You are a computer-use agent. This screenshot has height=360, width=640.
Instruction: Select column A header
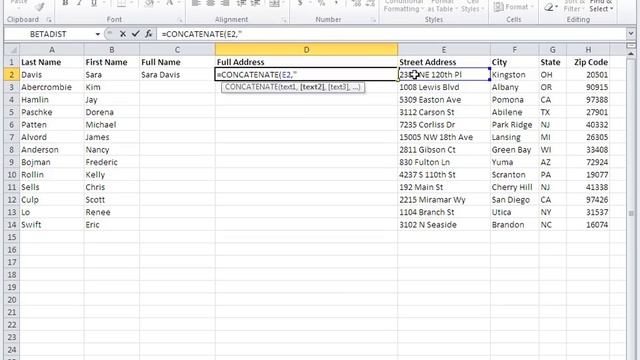tap(52, 50)
